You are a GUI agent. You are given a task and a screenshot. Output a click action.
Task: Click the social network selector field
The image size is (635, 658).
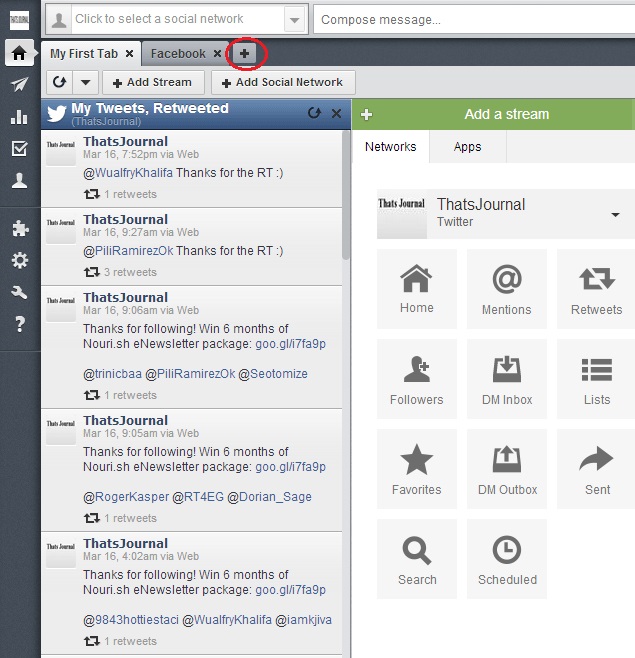pyautogui.click(x=178, y=19)
